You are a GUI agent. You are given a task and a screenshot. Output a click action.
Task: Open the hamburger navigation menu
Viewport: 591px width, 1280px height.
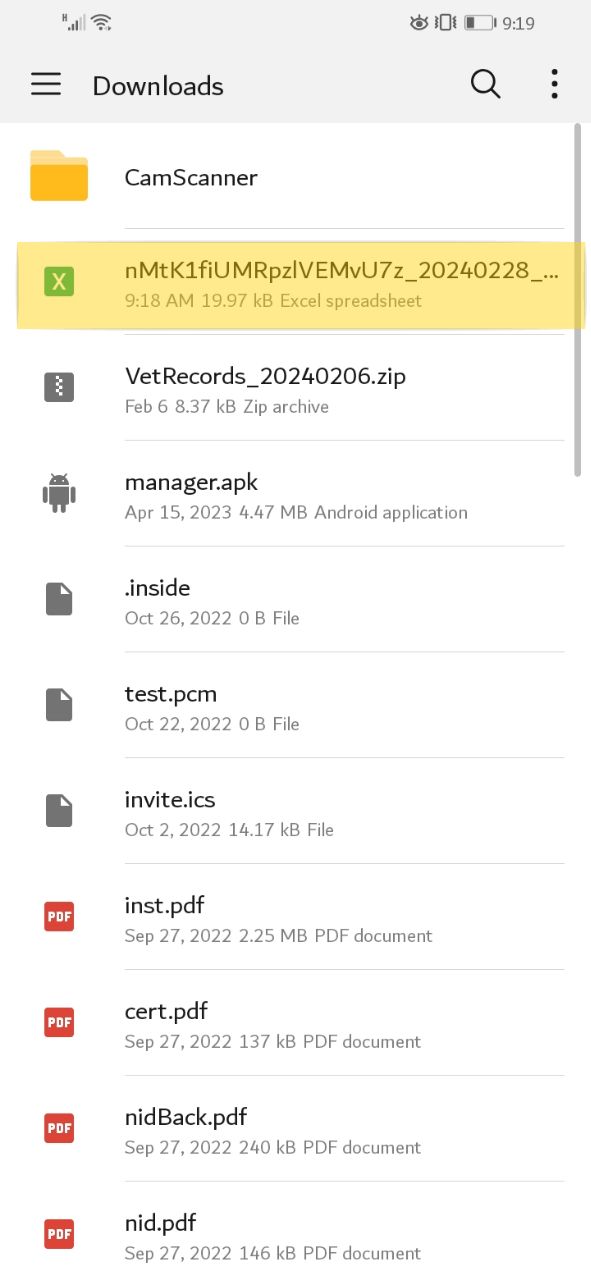[x=46, y=85]
